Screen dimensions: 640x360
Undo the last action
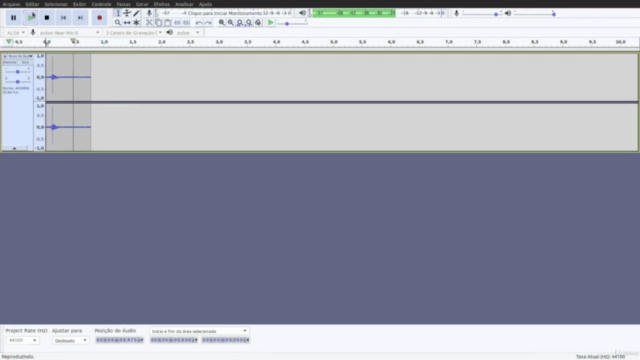[x=198, y=23]
